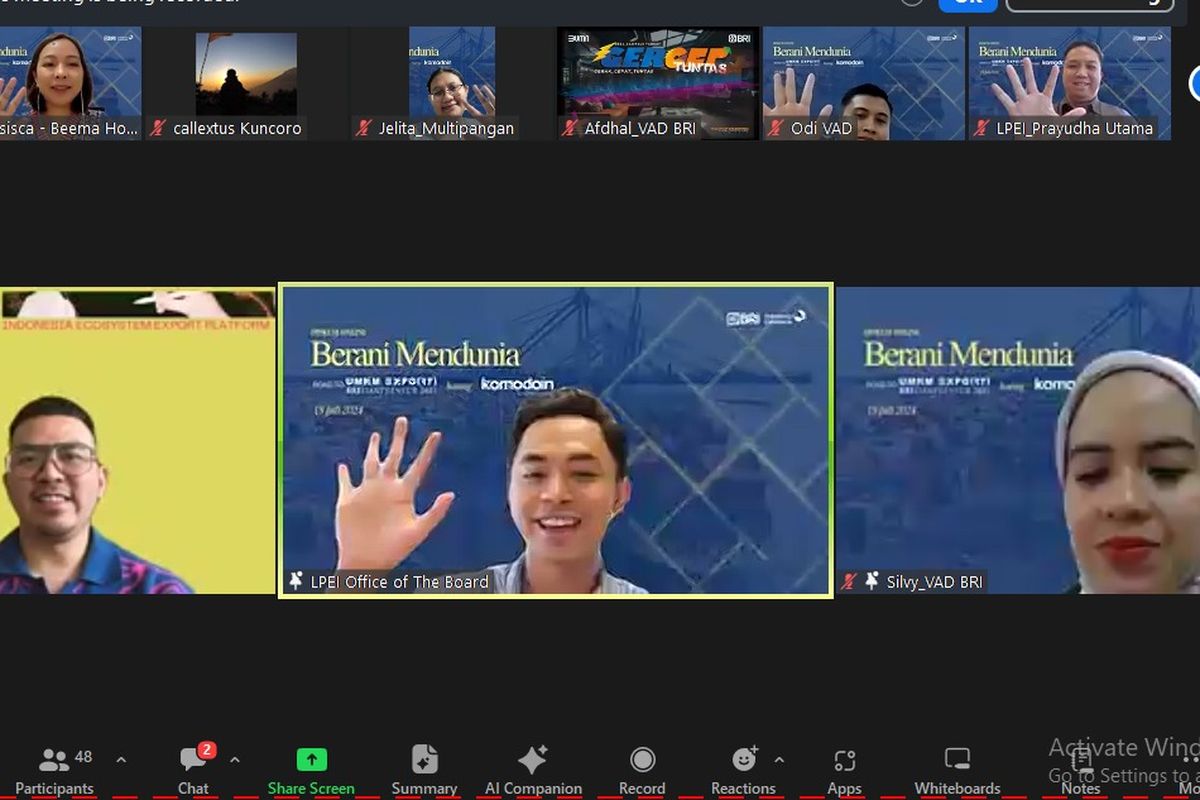
Task: Open Whiteboards
Action: [x=957, y=770]
